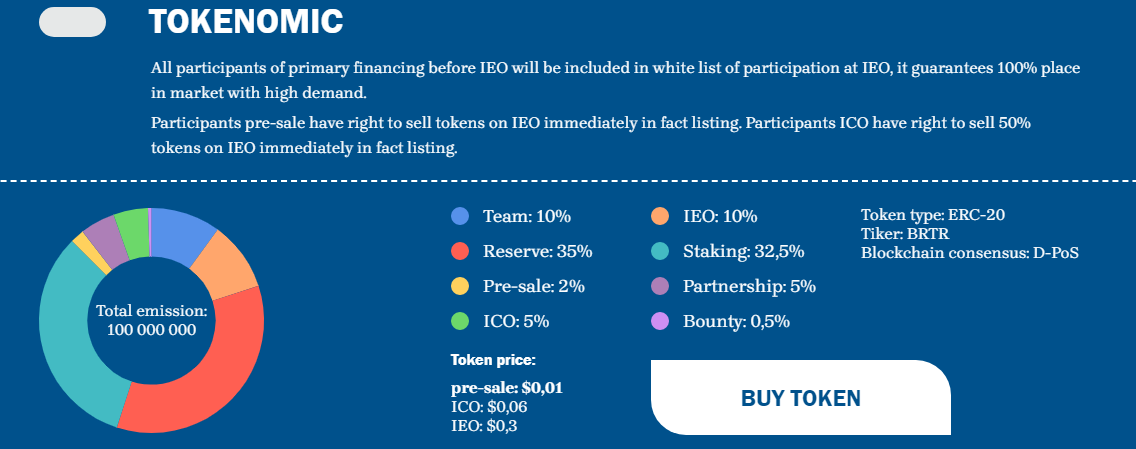
Task: Click the yellow Pre-sale legend dot
Action: (460, 286)
